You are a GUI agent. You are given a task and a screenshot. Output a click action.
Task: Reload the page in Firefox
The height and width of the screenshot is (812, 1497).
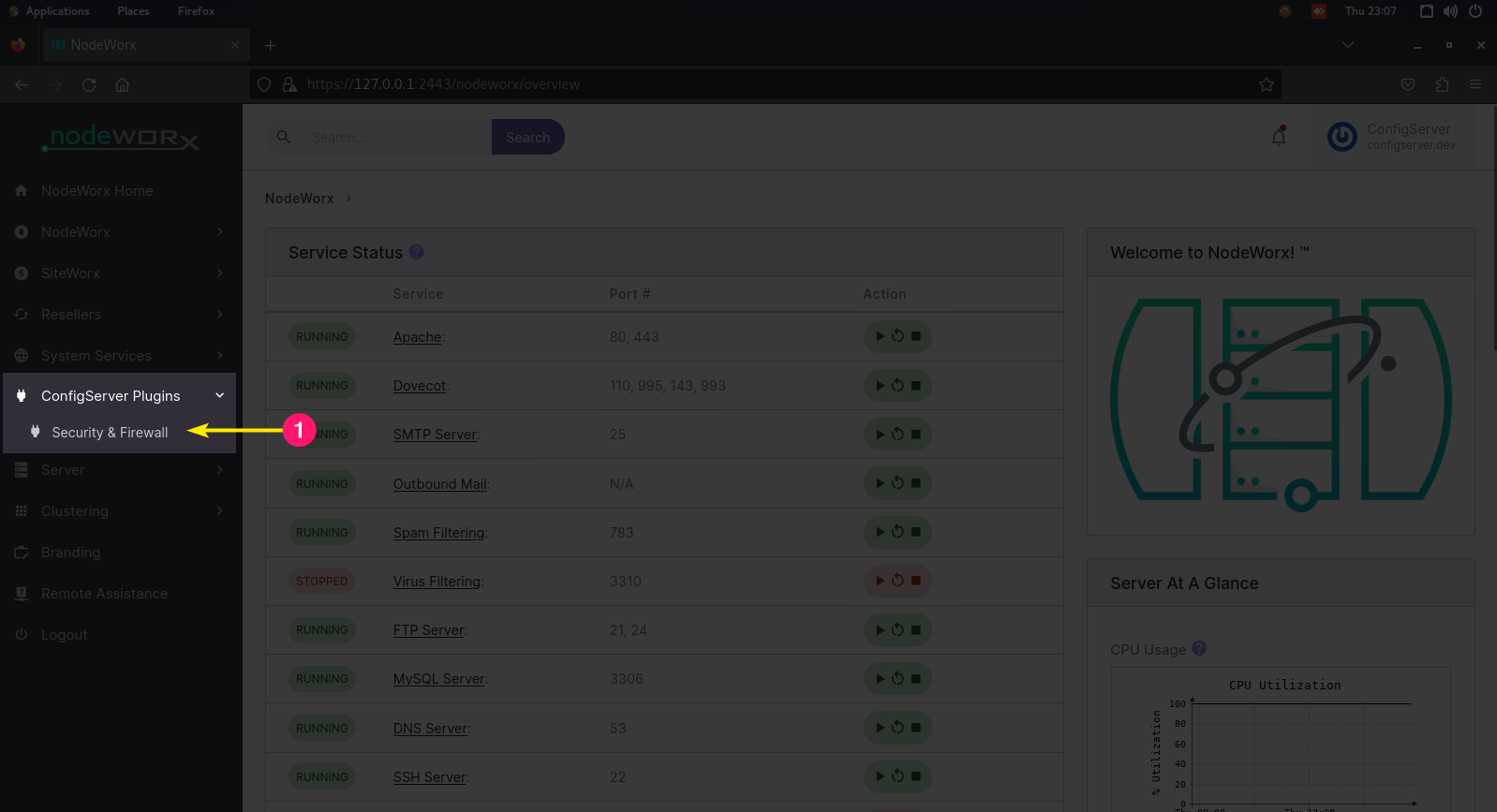[89, 84]
